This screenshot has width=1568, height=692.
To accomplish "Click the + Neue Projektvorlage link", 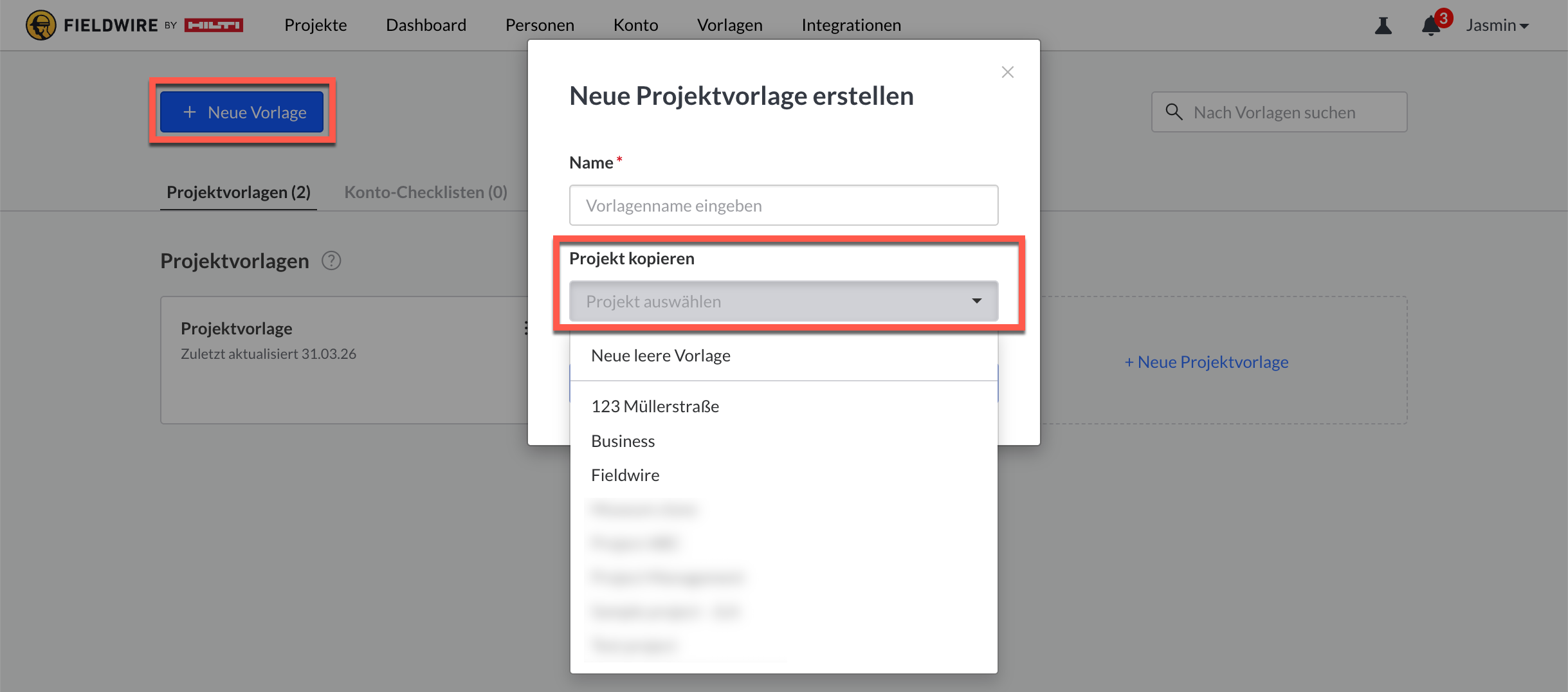I will pyautogui.click(x=1206, y=362).
